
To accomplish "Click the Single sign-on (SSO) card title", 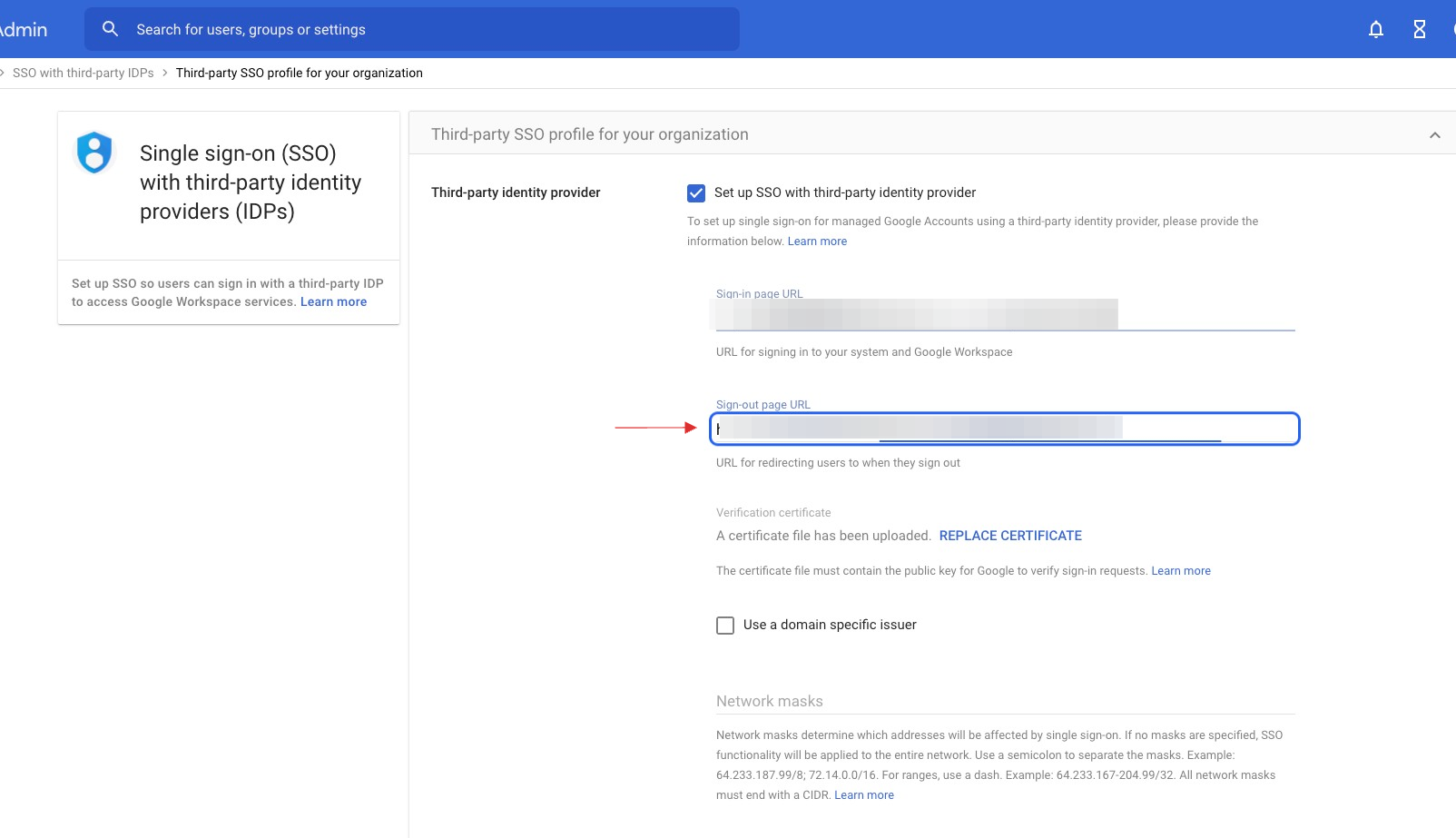I will (251, 182).
